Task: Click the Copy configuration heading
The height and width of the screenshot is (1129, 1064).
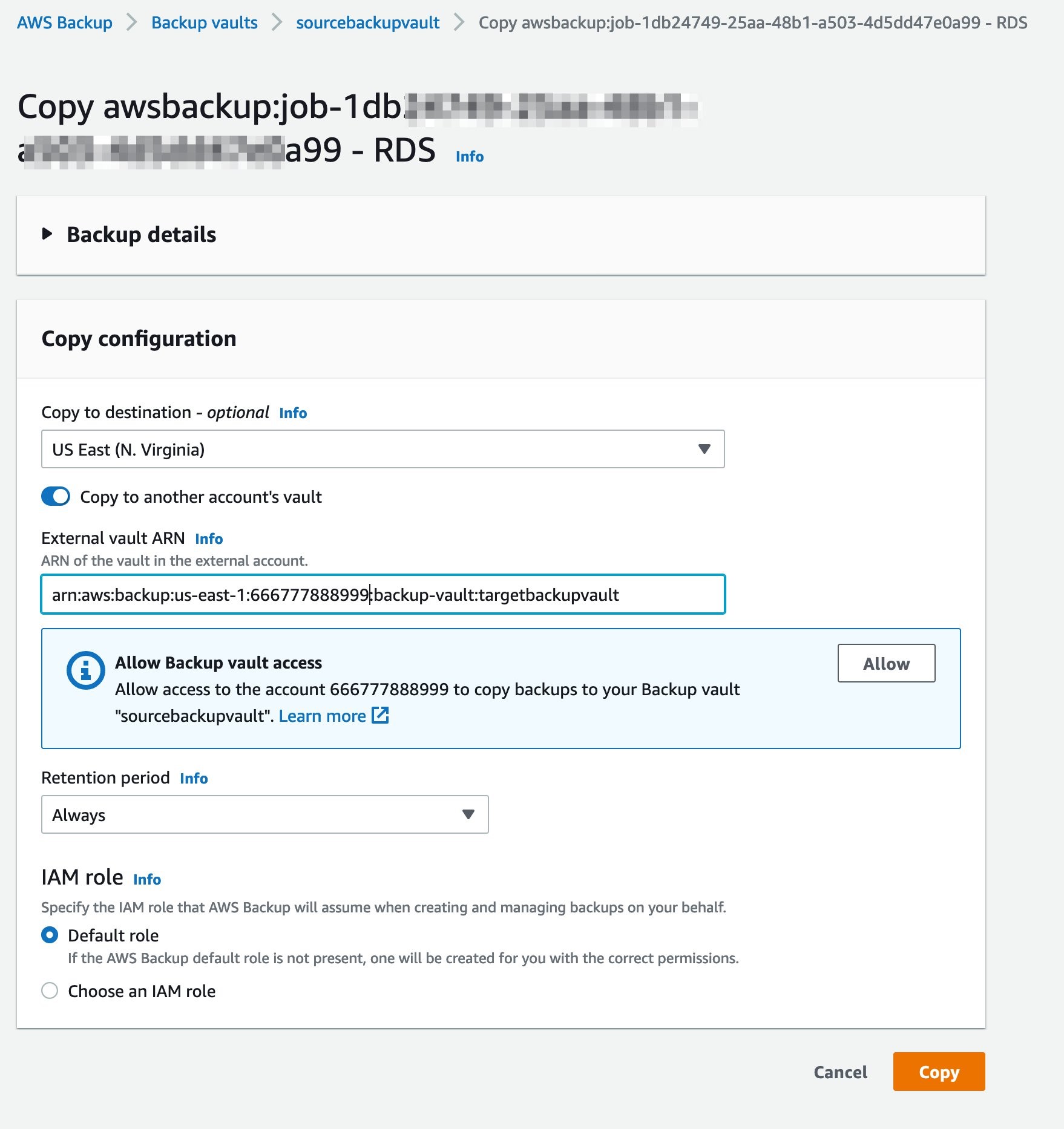Action: [x=139, y=339]
